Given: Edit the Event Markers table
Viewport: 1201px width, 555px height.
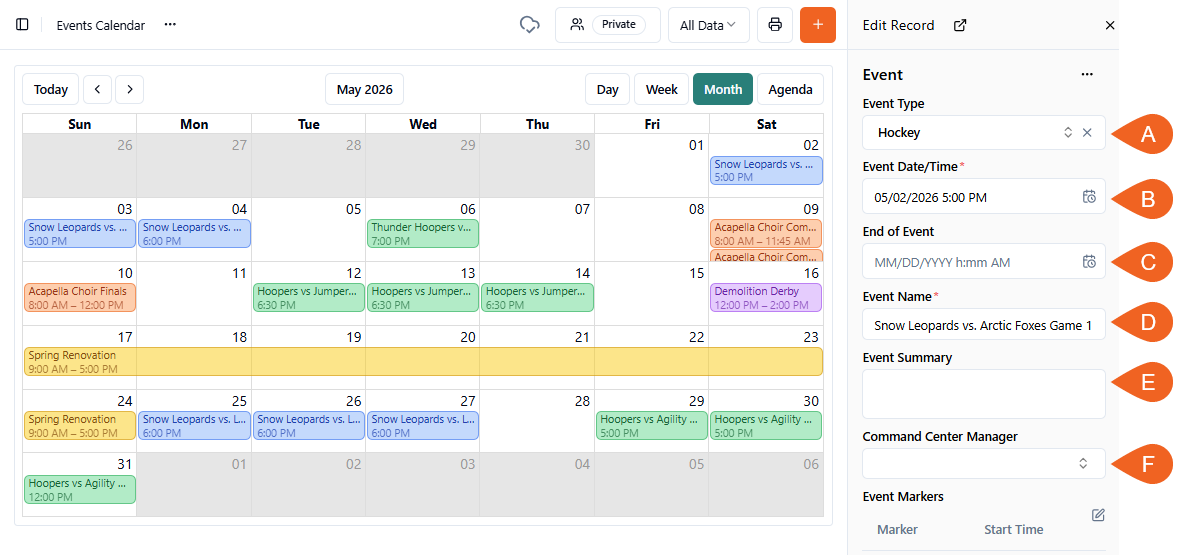Looking at the screenshot, I should tap(1098, 515).
